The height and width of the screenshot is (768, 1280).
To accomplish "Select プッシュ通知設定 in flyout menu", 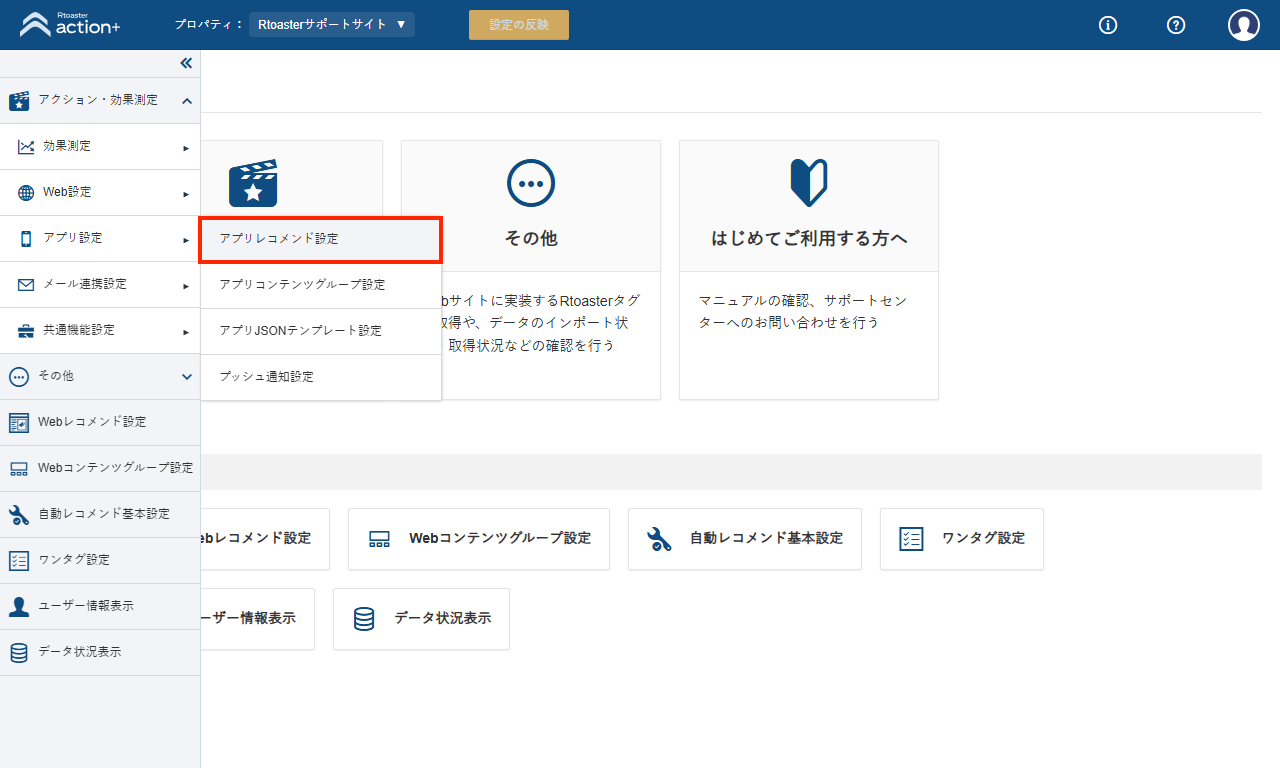I will [x=321, y=377].
